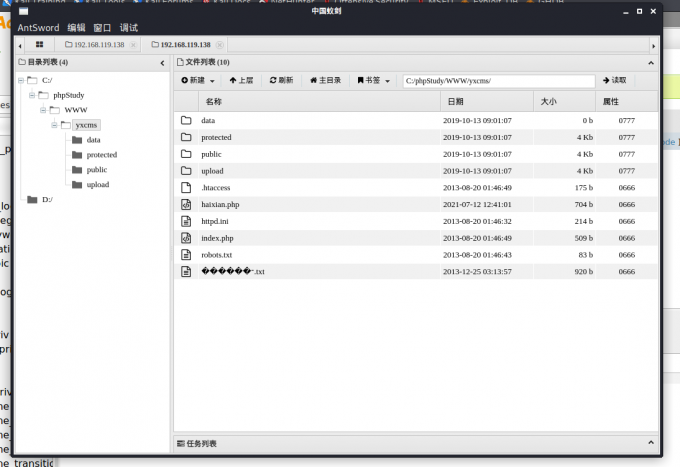
Task: Select robots.txt file name
Action: point(217,255)
